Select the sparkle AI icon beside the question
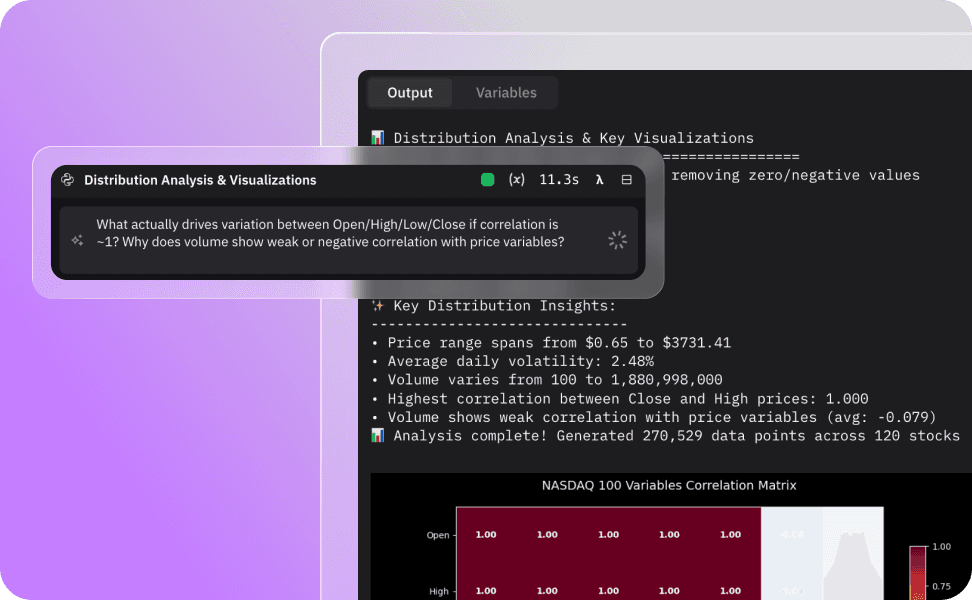The width and height of the screenshot is (972, 600). tap(78, 240)
